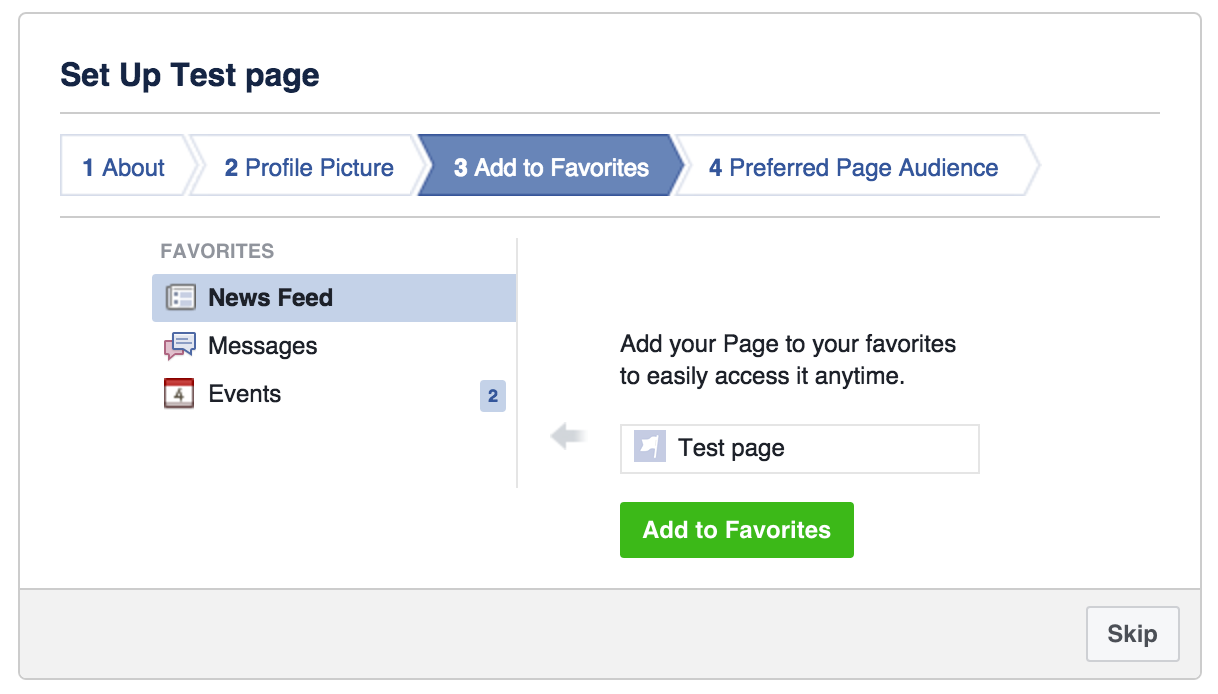Select the News Feed label in the sidebar
Screen dimensions: 1218x694
tap(270, 298)
